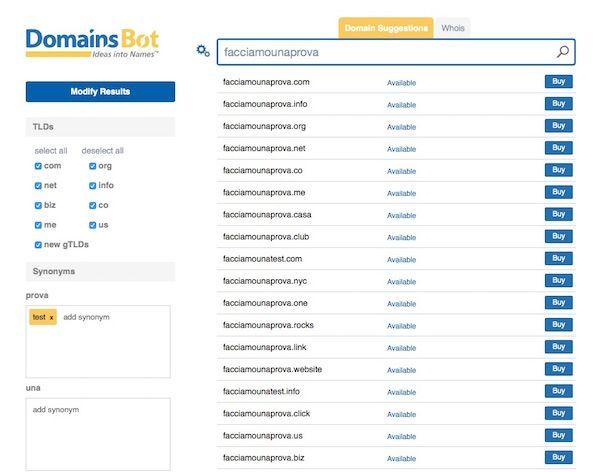The width and height of the screenshot is (610, 472).
Task: Remove the 'test' synonym tag
Action: coord(51,318)
